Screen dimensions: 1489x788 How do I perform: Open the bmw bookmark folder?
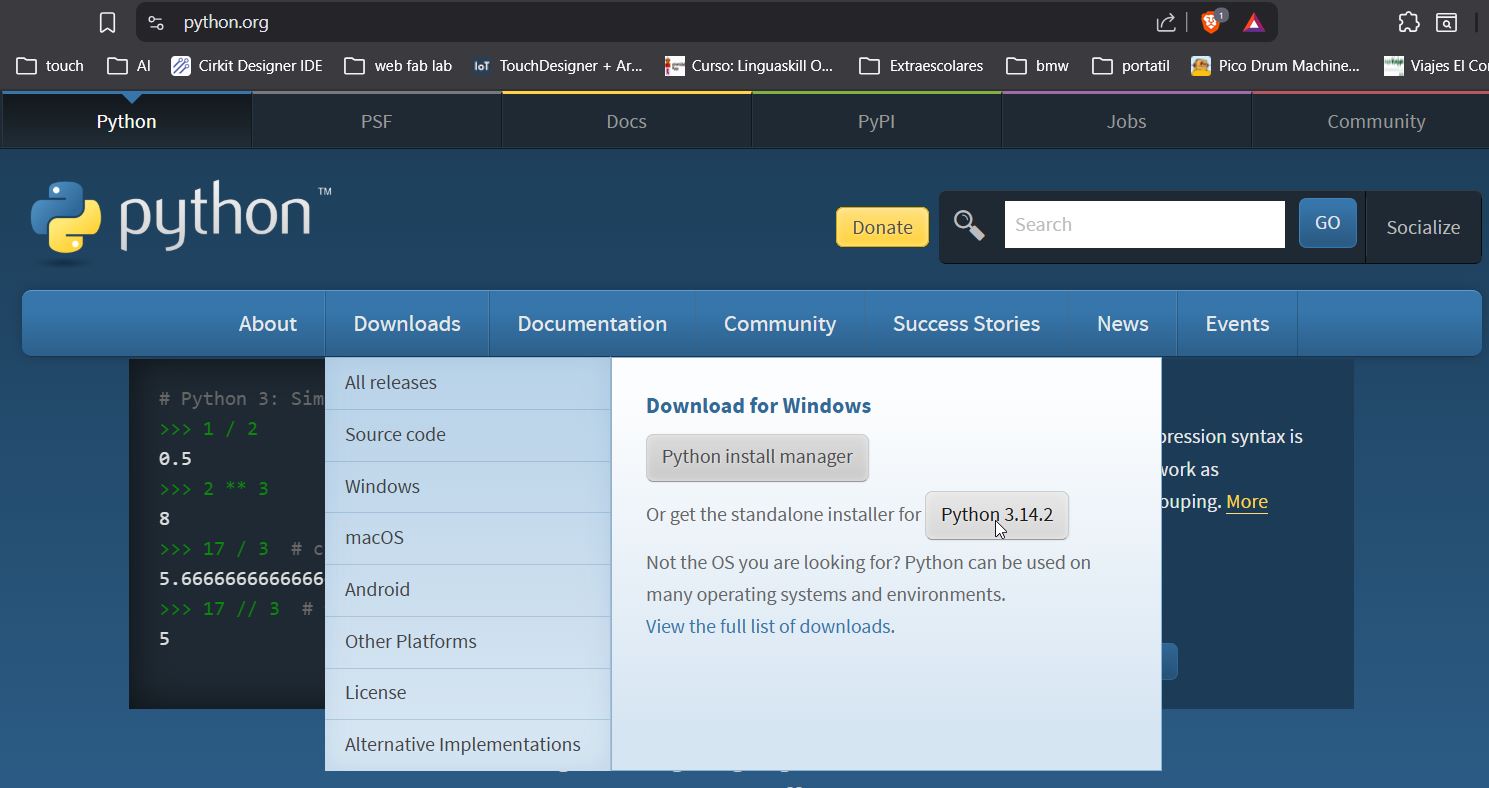1037,66
